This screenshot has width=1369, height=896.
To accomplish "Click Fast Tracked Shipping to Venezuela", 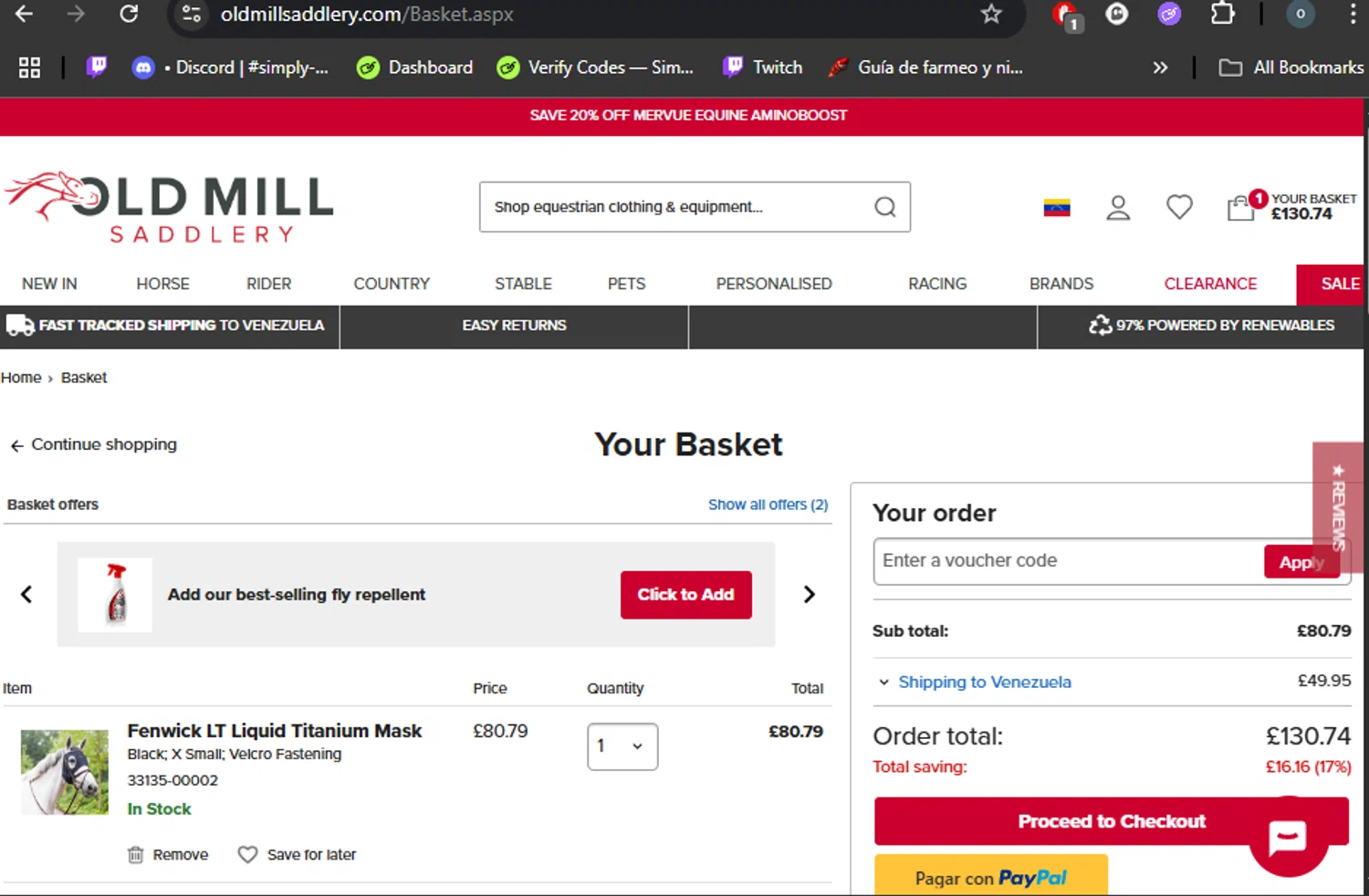I will (167, 326).
